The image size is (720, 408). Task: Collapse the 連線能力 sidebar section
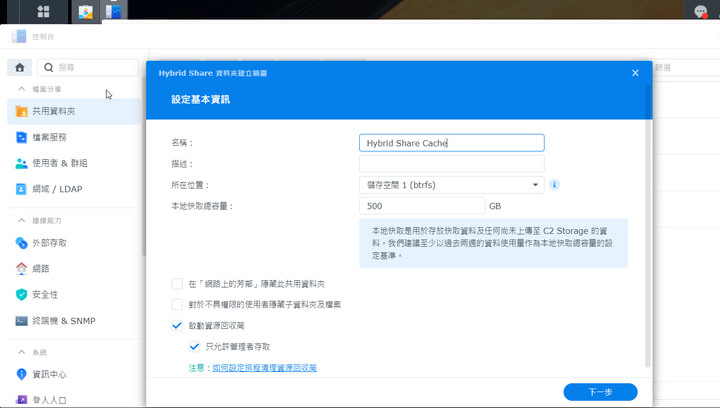tap(21, 221)
